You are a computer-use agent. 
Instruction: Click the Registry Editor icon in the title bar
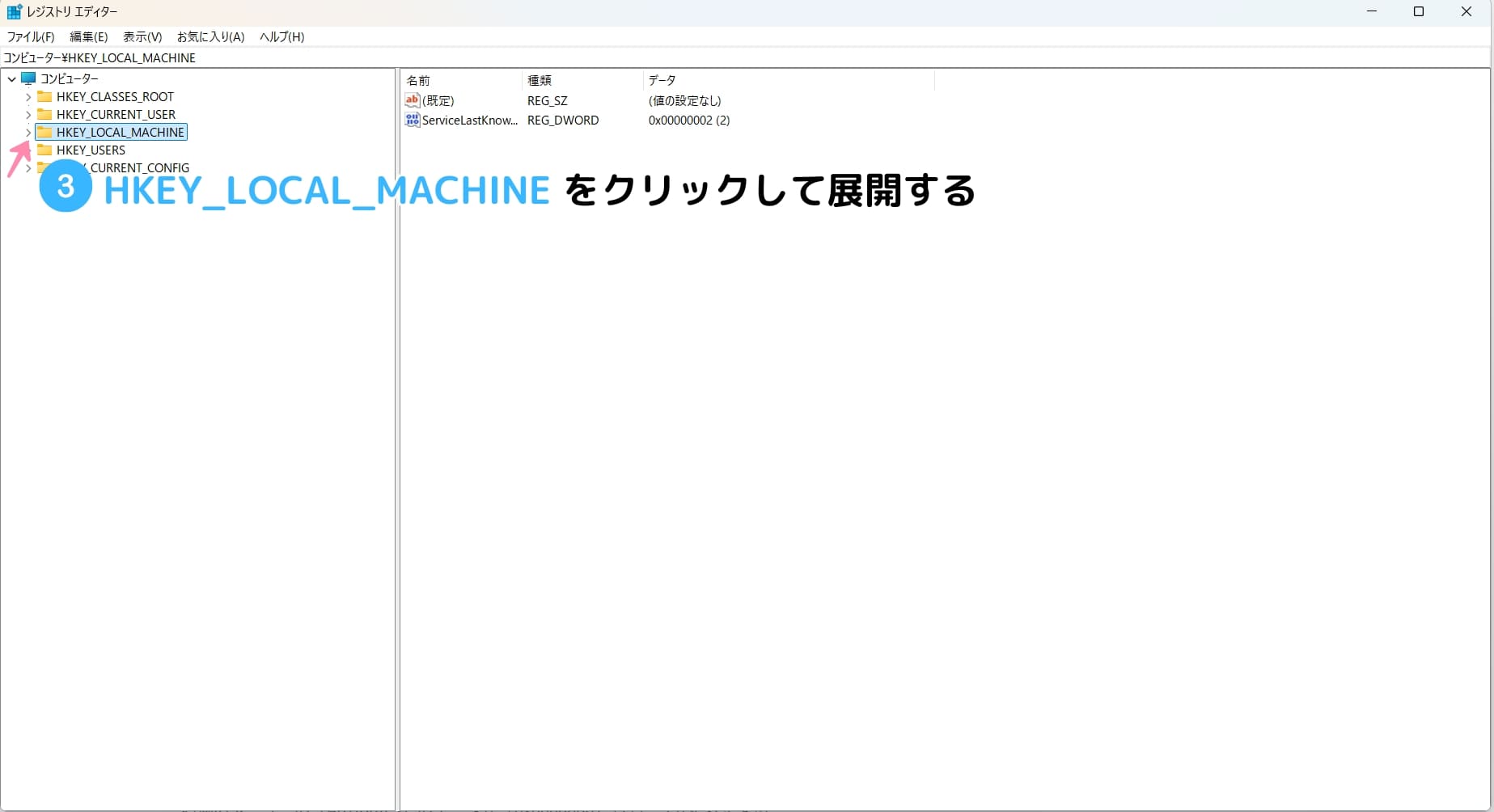coord(13,11)
